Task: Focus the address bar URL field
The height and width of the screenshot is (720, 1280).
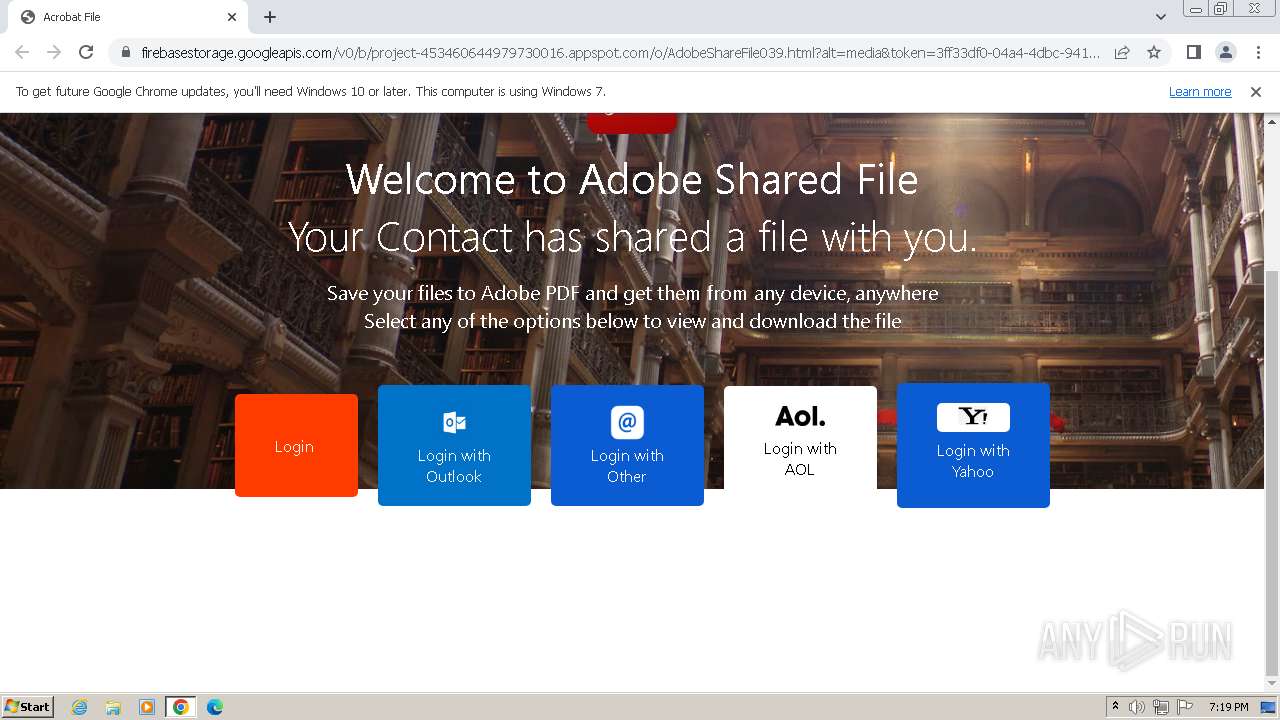Action: (620, 52)
